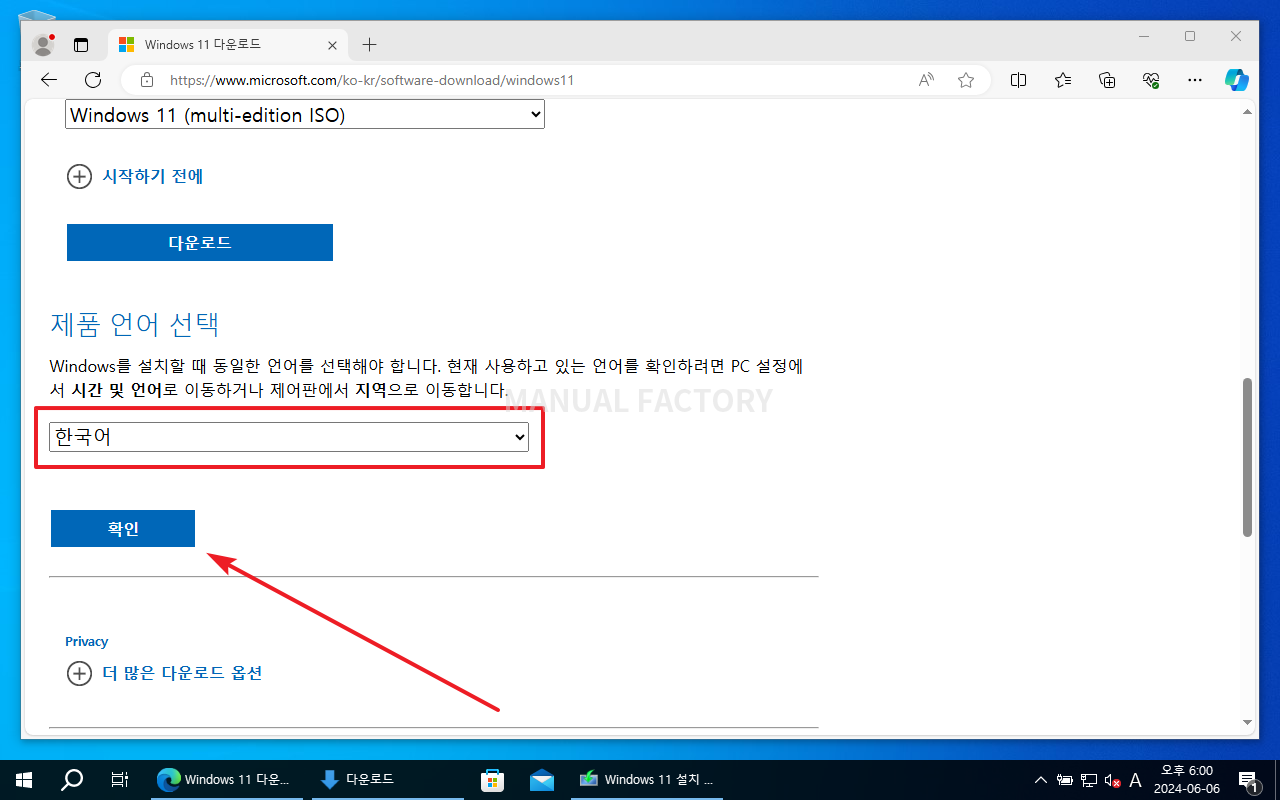Open the split screen icon
Screen dimensions: 1280x800
click(1019, 80)
